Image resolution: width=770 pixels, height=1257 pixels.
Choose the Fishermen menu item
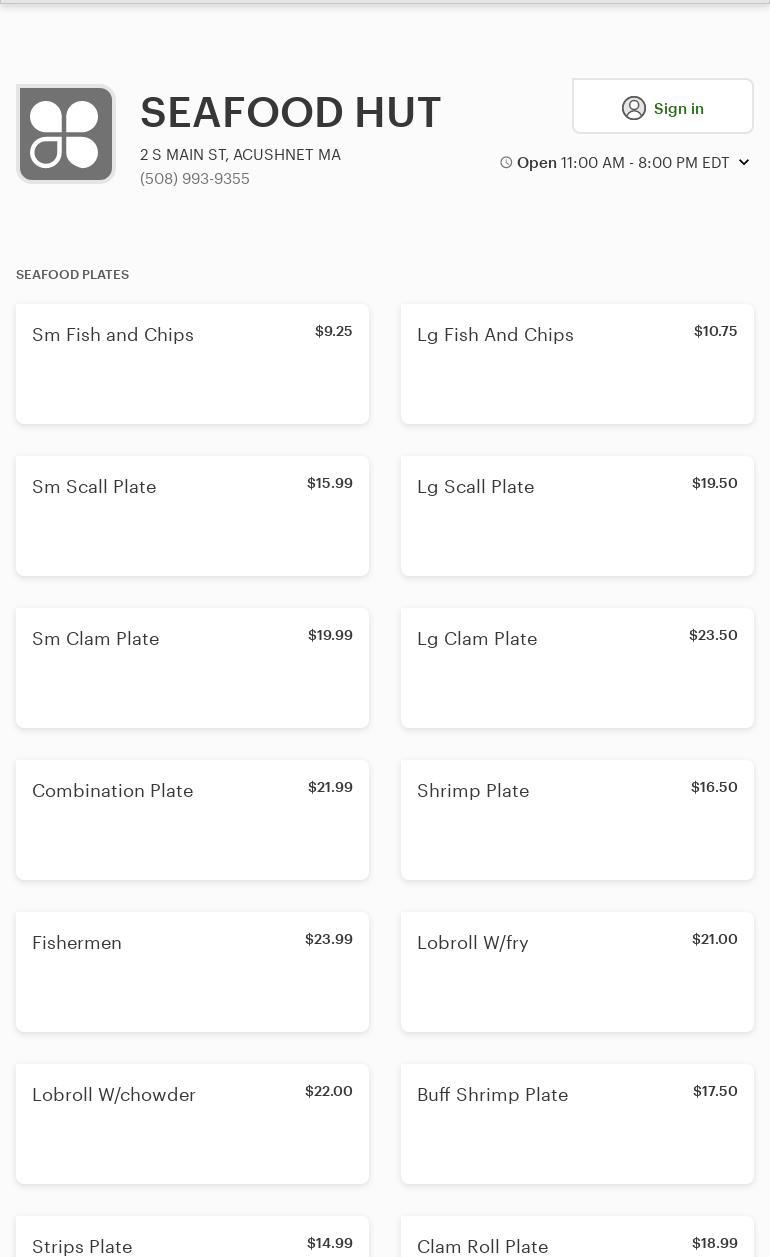coord(192,972)
